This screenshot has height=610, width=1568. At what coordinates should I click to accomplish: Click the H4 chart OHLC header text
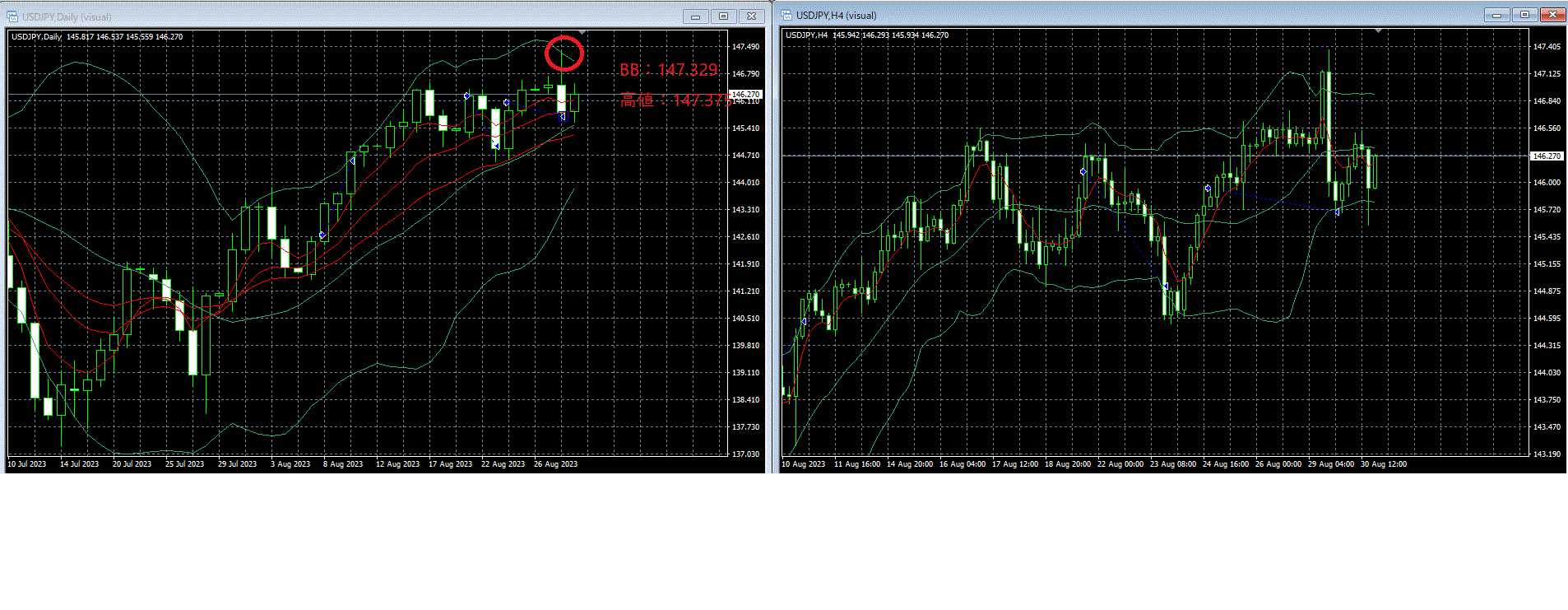point(867,35)
